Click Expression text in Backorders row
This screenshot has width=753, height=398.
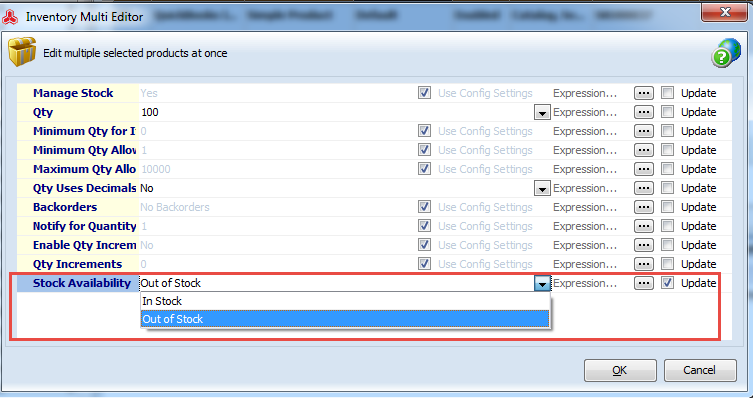(x=585, y=207)
